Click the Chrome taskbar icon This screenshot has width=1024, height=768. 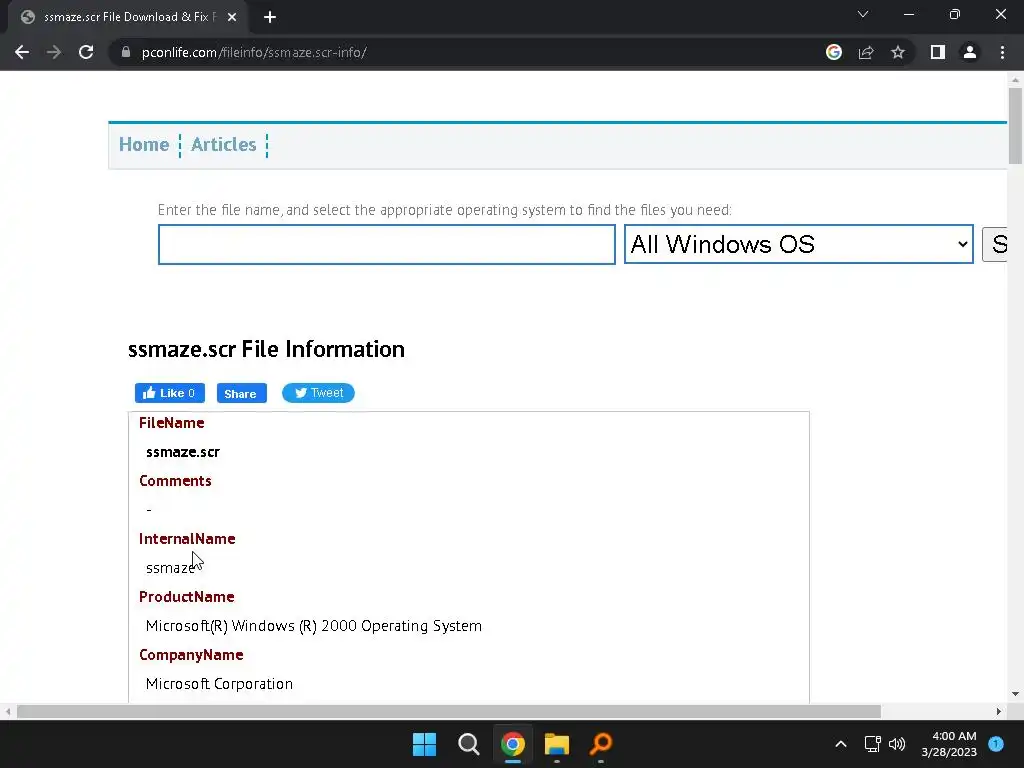[x=513, y=744]
